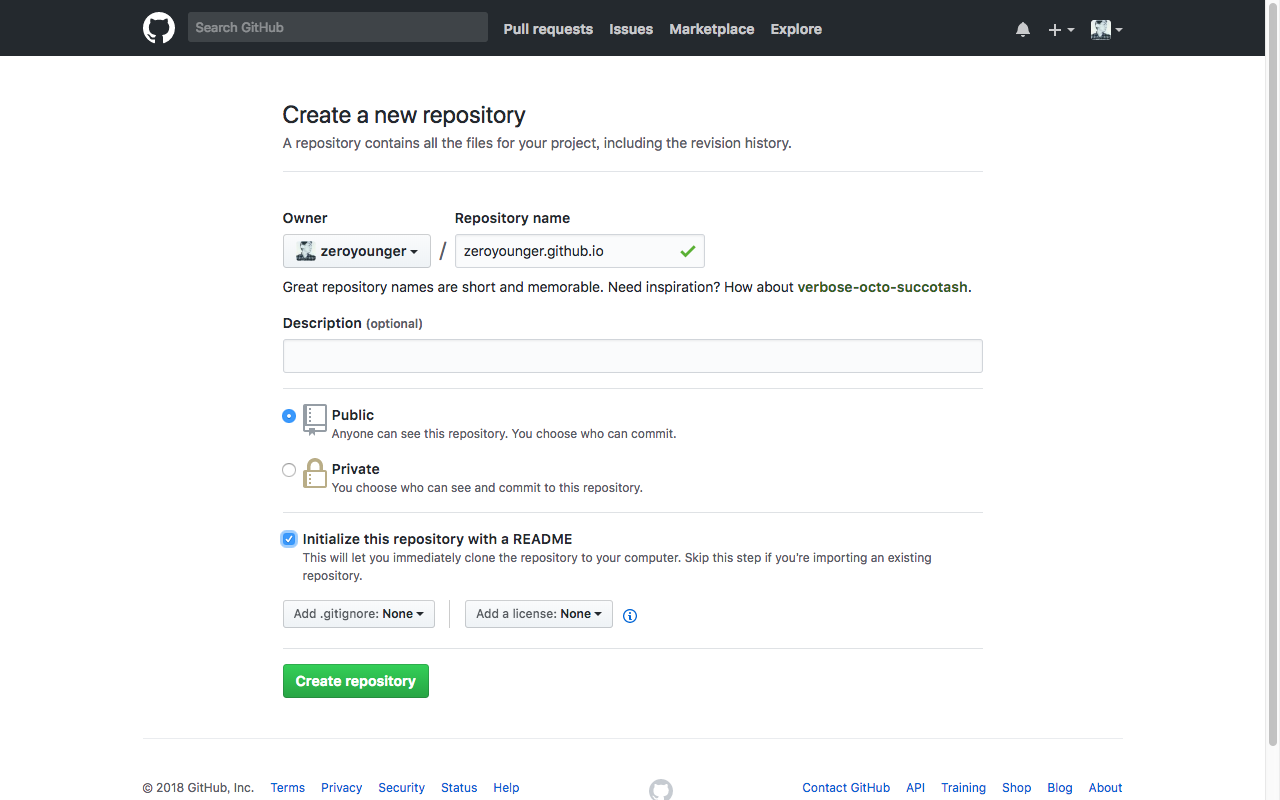Image resolution: width=1280 pixels, height=800 pixels.
Task: Click the Create repository button
Action: [x=356, y=681]
